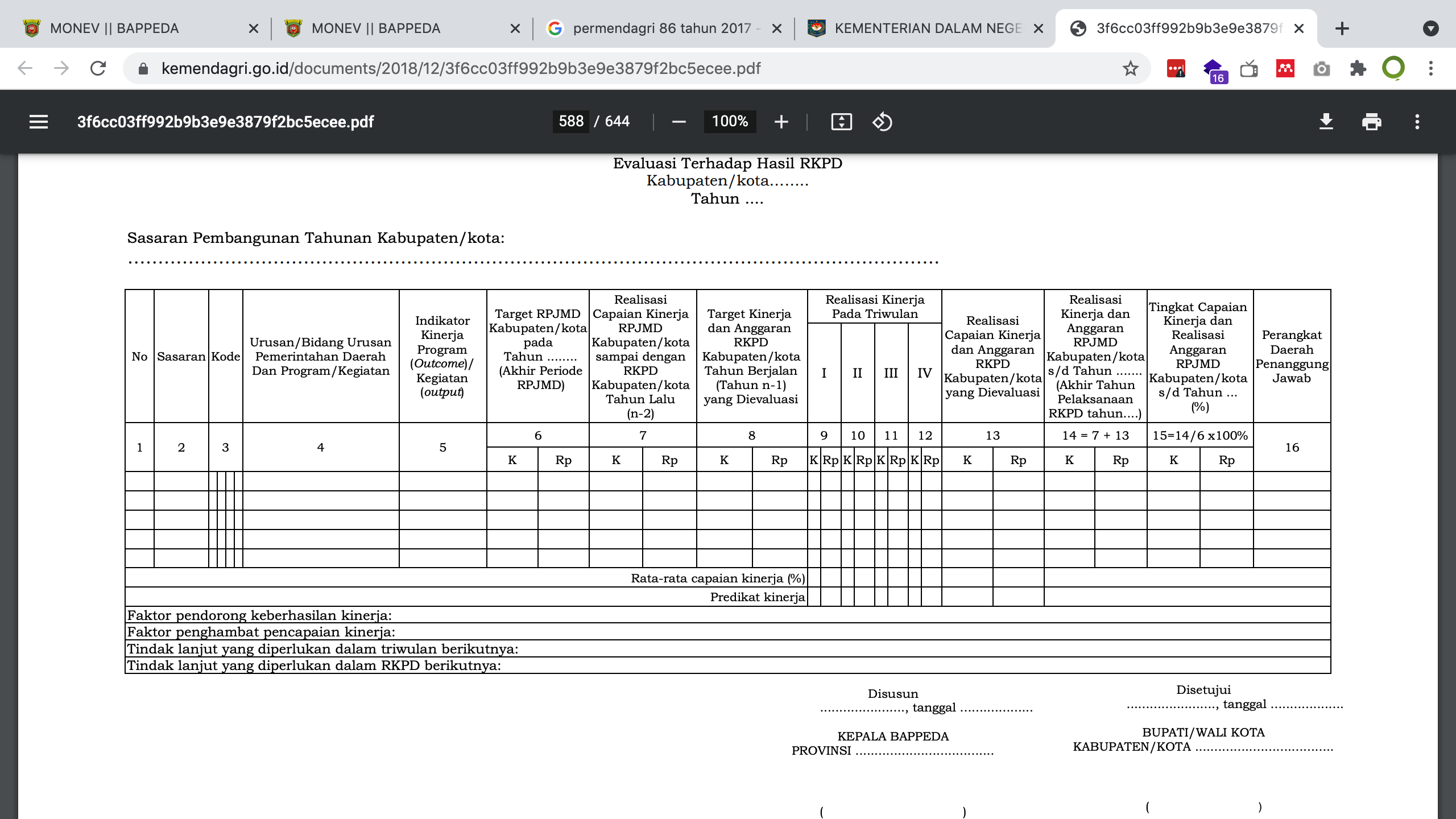The image size is (1456, 819).
Task: Reload the current page
Action: click(x=98, y=69)
